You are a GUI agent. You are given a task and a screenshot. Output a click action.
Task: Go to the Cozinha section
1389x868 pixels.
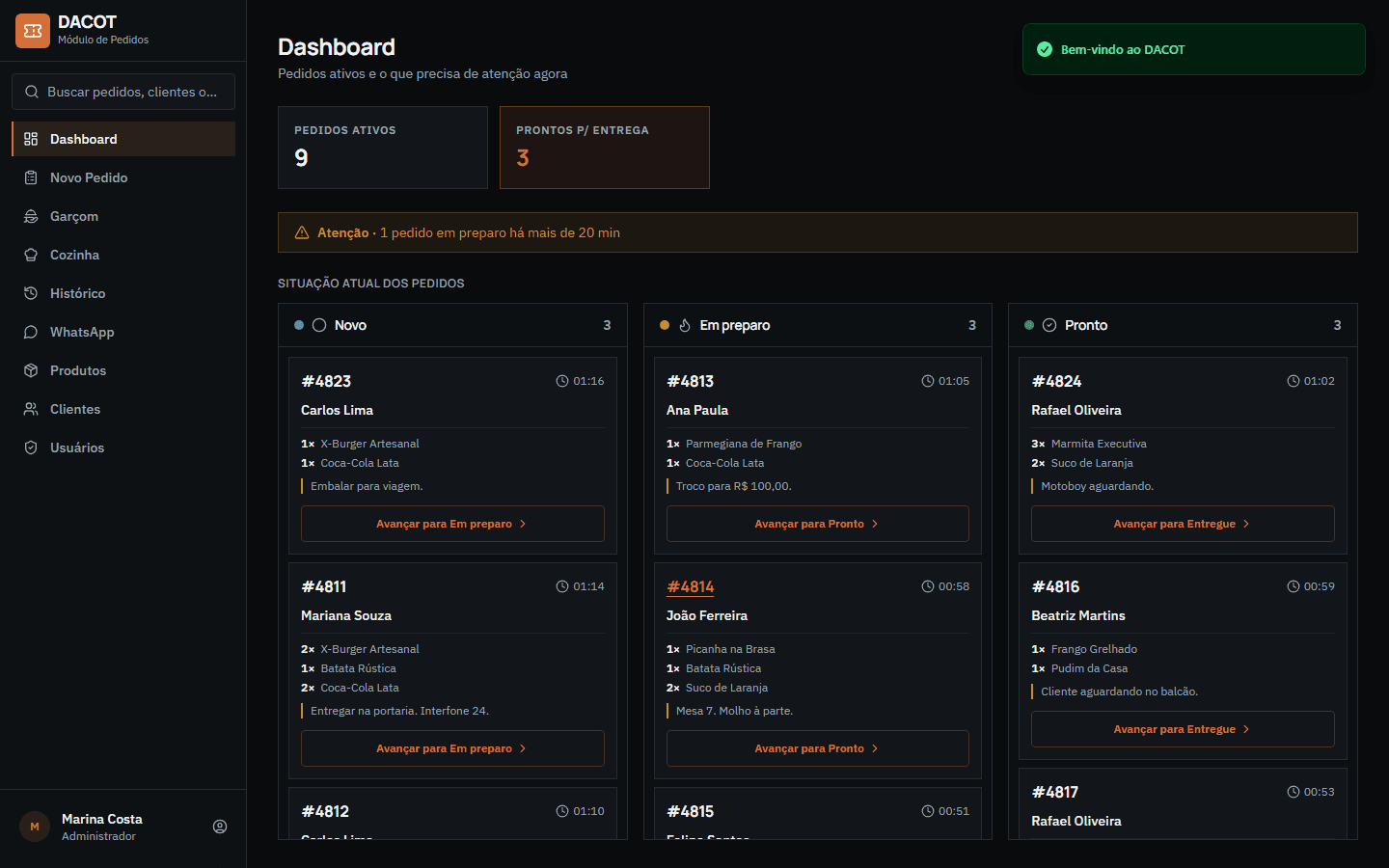coord(123,255)
